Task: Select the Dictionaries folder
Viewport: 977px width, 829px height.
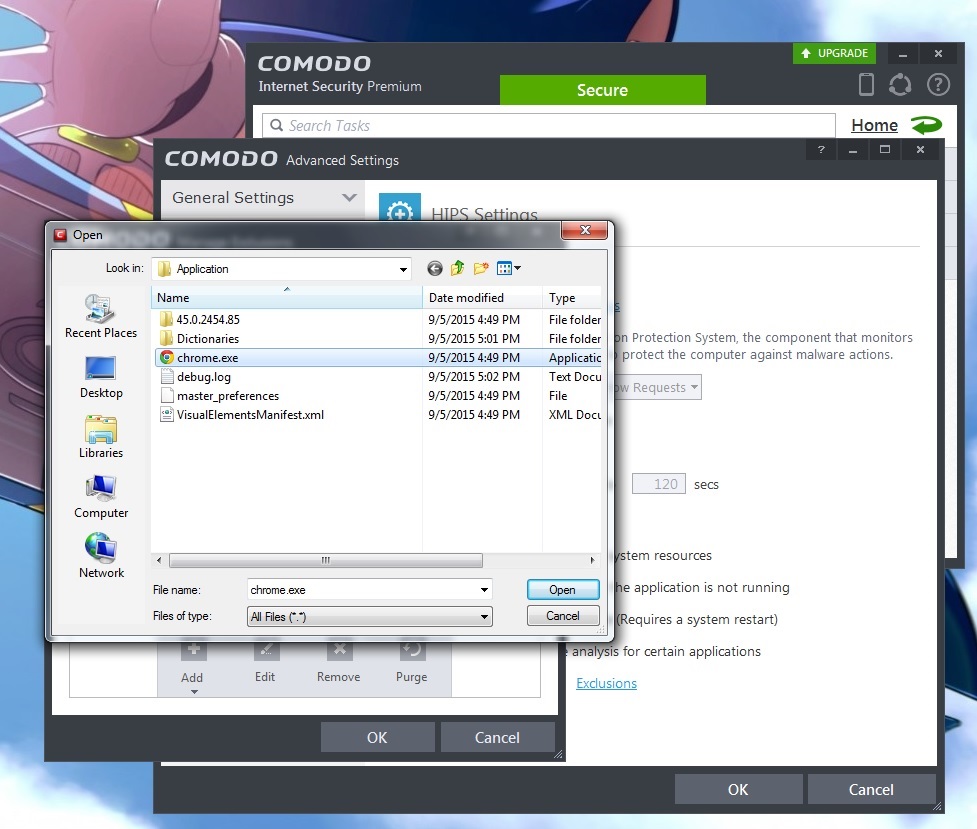Action: 379,338
